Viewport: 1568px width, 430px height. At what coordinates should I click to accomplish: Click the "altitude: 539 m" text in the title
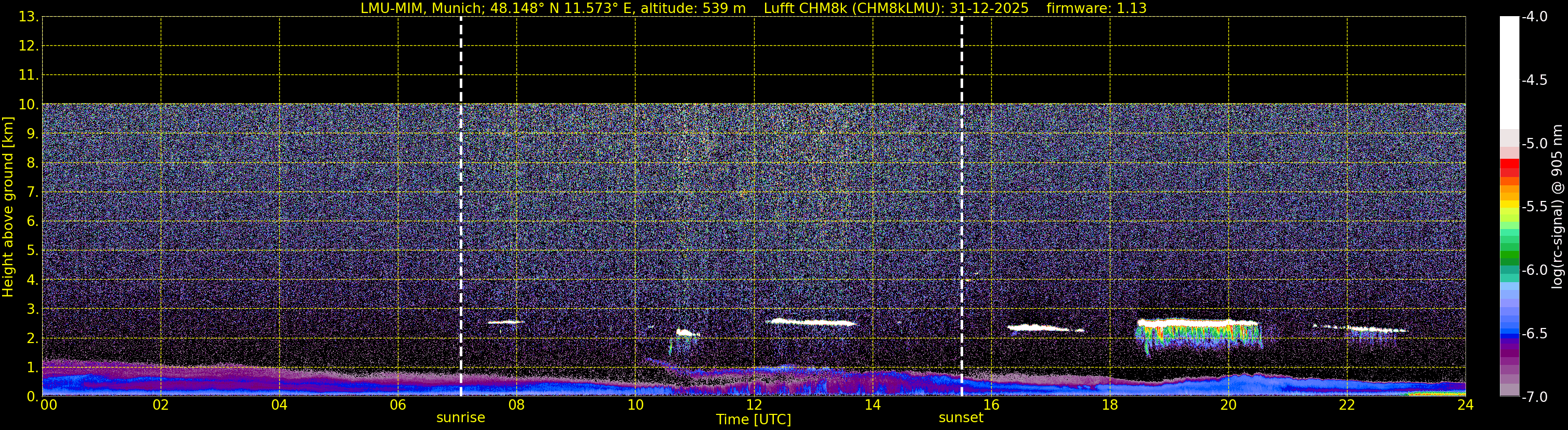[693, 8]
